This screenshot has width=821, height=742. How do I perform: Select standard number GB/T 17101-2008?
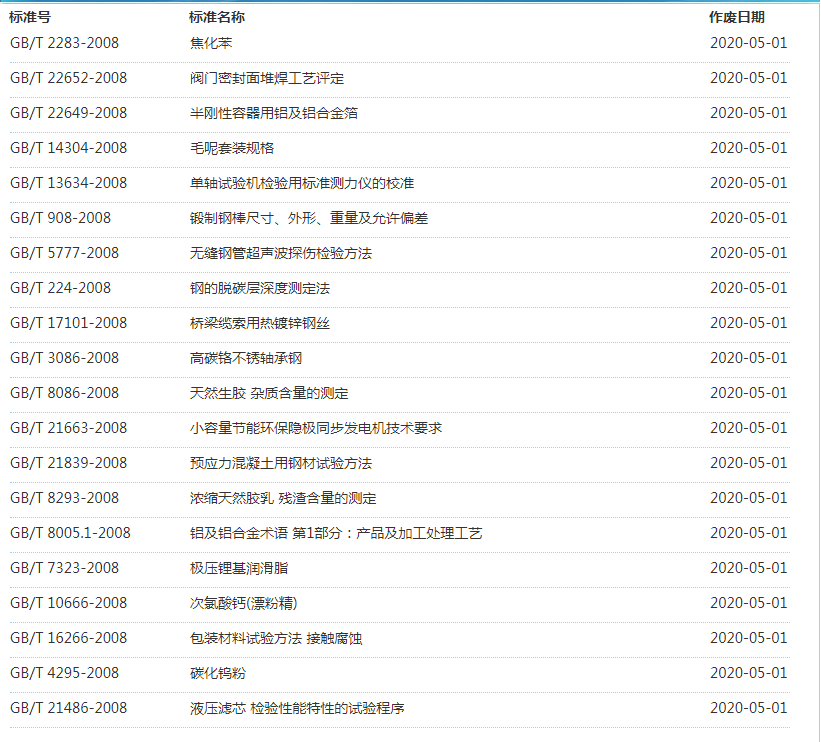(68, 323)
